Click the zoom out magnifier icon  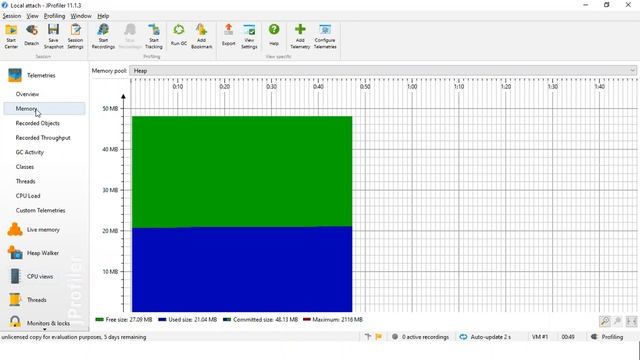click(618, 321)
